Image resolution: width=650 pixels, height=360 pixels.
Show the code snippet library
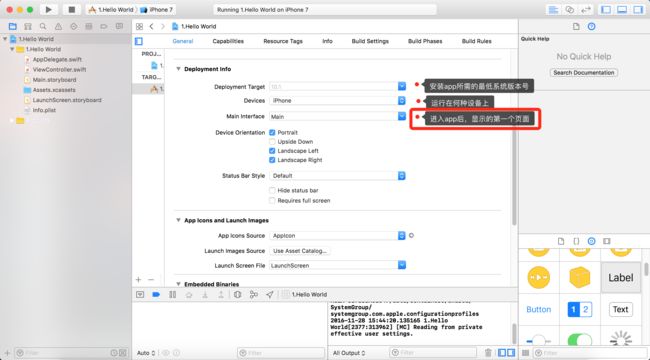click(x=576, y=241)
